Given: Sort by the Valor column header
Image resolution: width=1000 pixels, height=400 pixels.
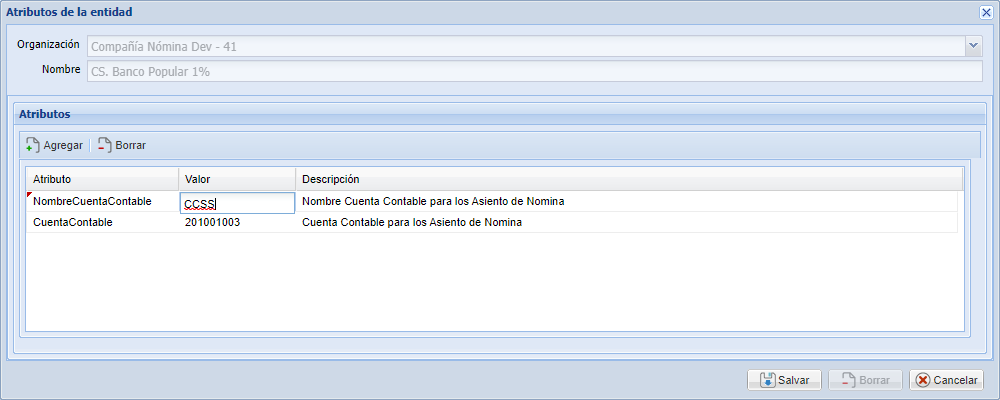Looking at the screenshot, I should point(237,179).
